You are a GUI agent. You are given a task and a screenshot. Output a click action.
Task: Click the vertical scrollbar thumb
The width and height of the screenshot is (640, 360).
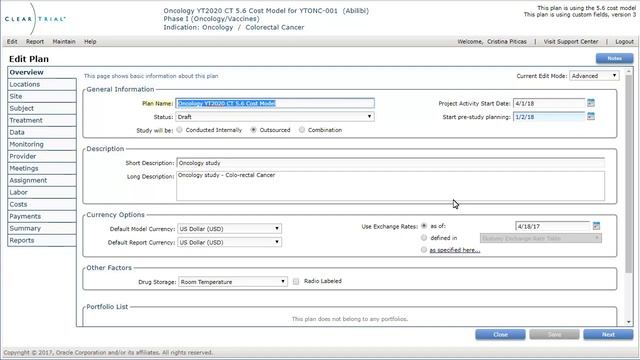[629, 174]
